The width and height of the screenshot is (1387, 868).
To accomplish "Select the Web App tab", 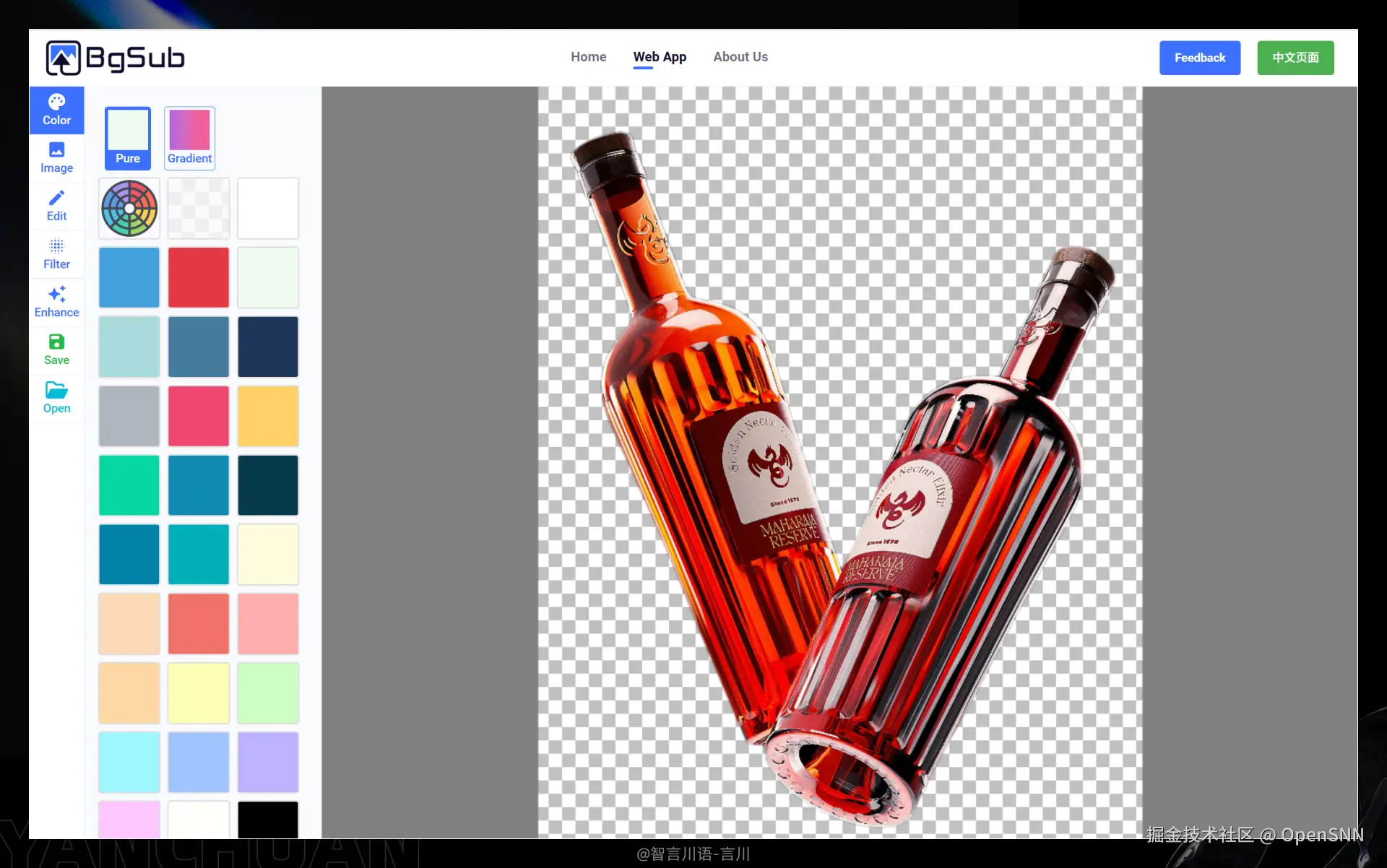I will (659, 57).
